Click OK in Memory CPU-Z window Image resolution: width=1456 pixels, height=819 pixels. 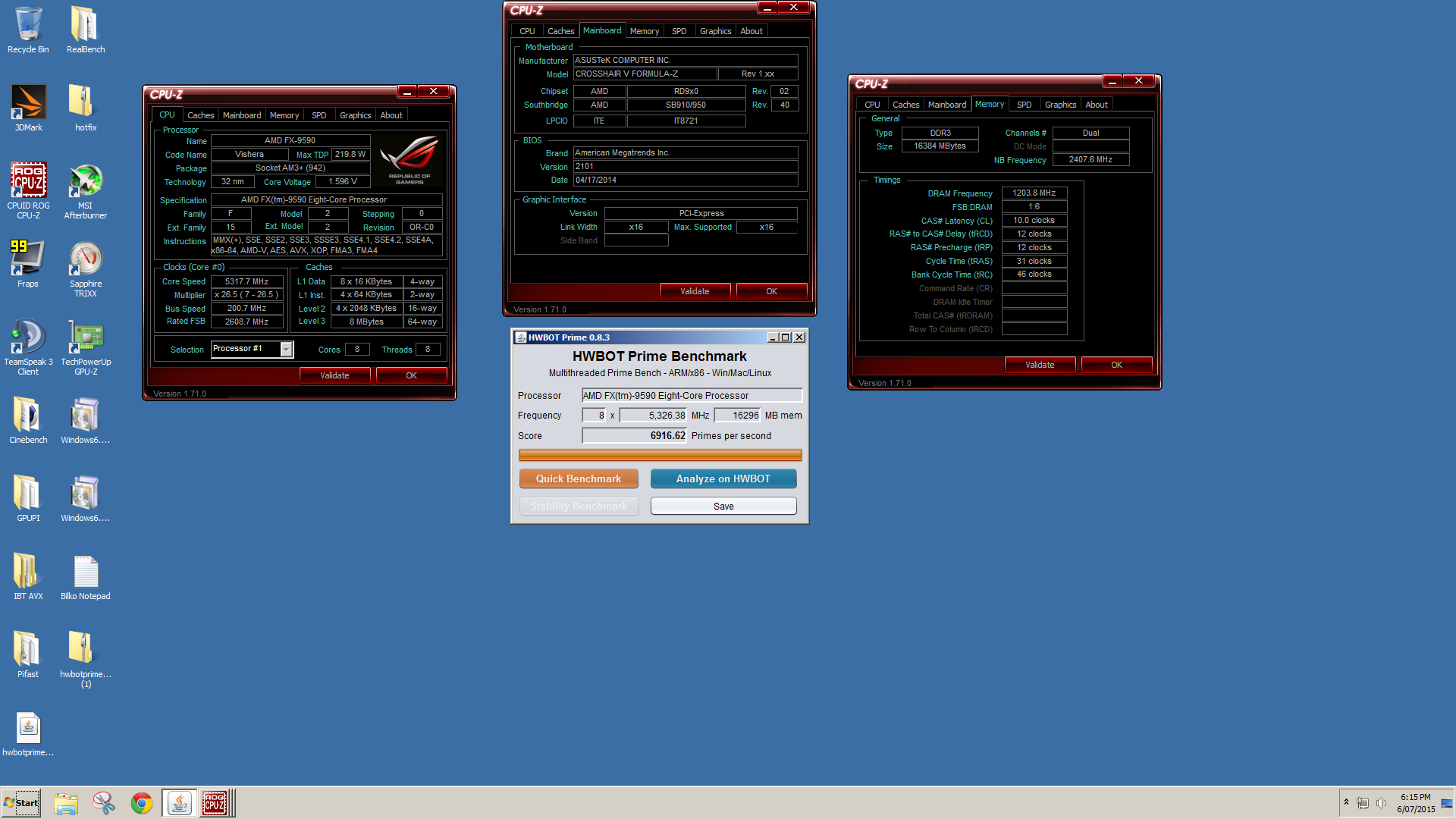coord(1116,365)
